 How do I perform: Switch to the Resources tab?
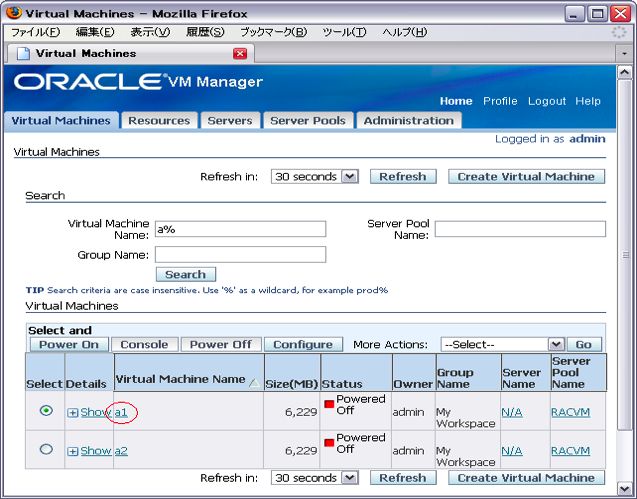tap(159, 121)
